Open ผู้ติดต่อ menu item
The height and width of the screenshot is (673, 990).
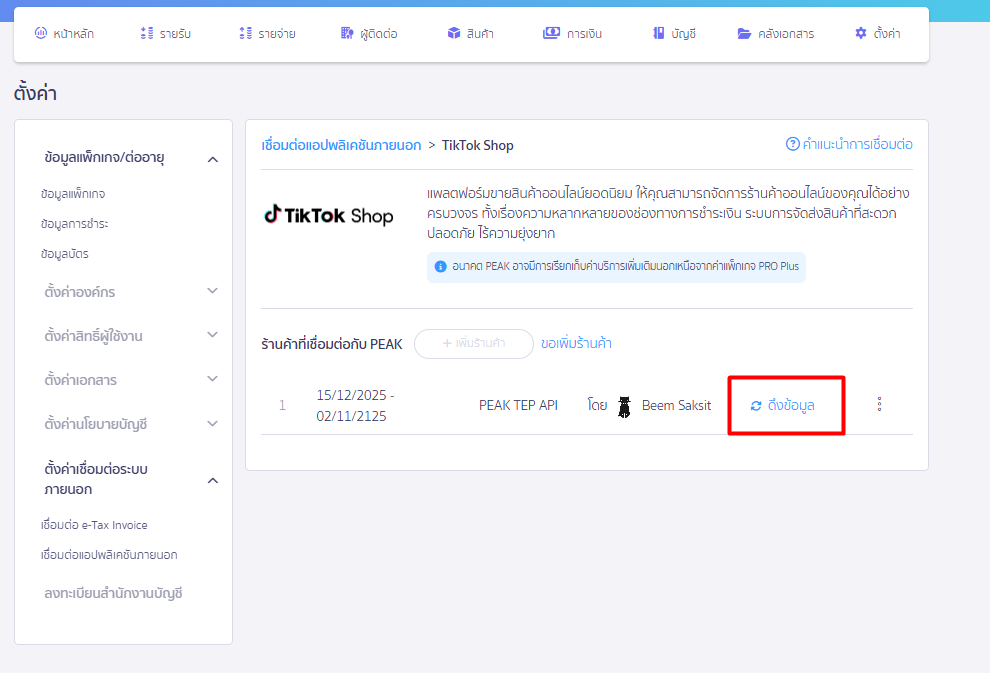pyautogui.click(x=369, y=33)
